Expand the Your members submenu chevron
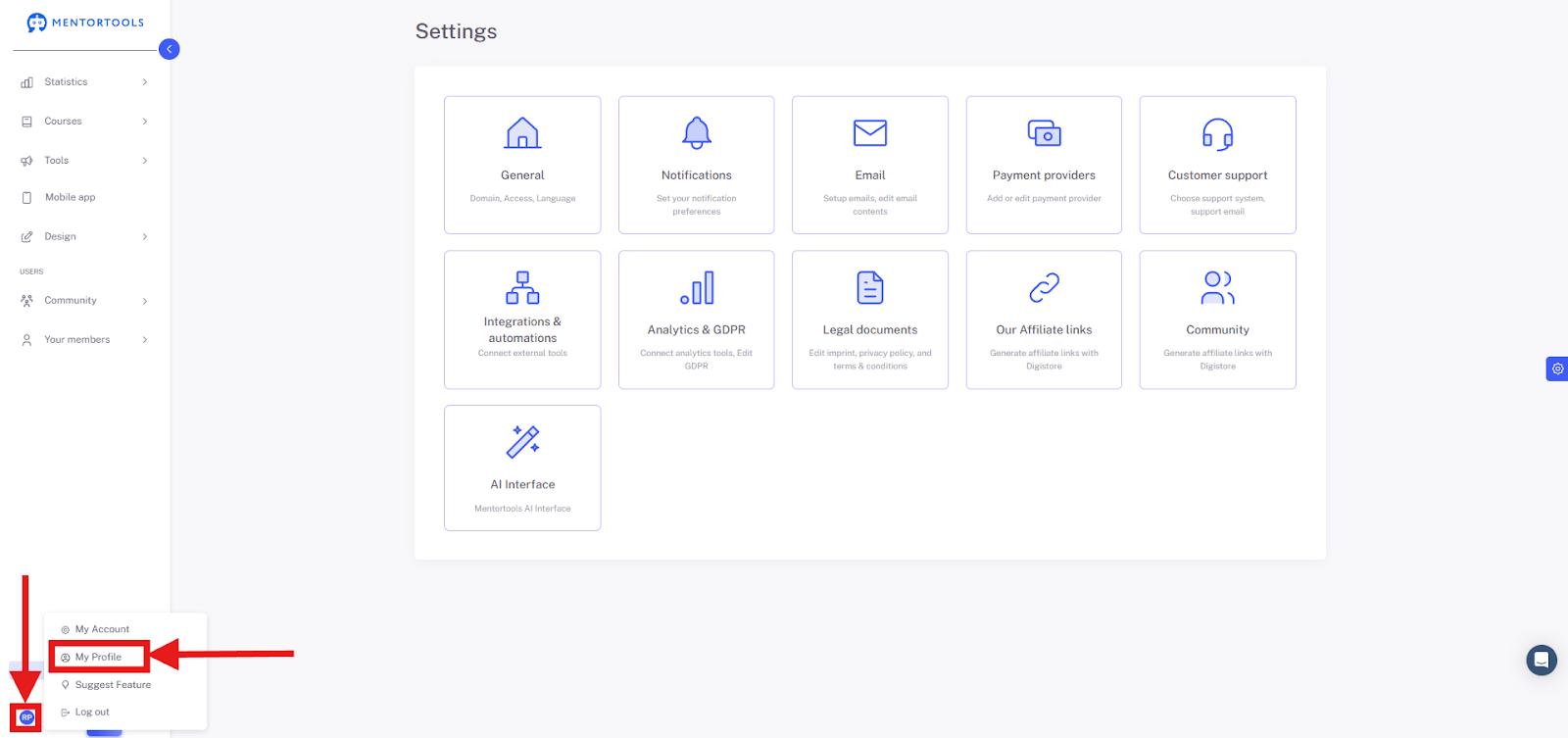This screenshot has width=1568, height=738. tap(145, 340)
